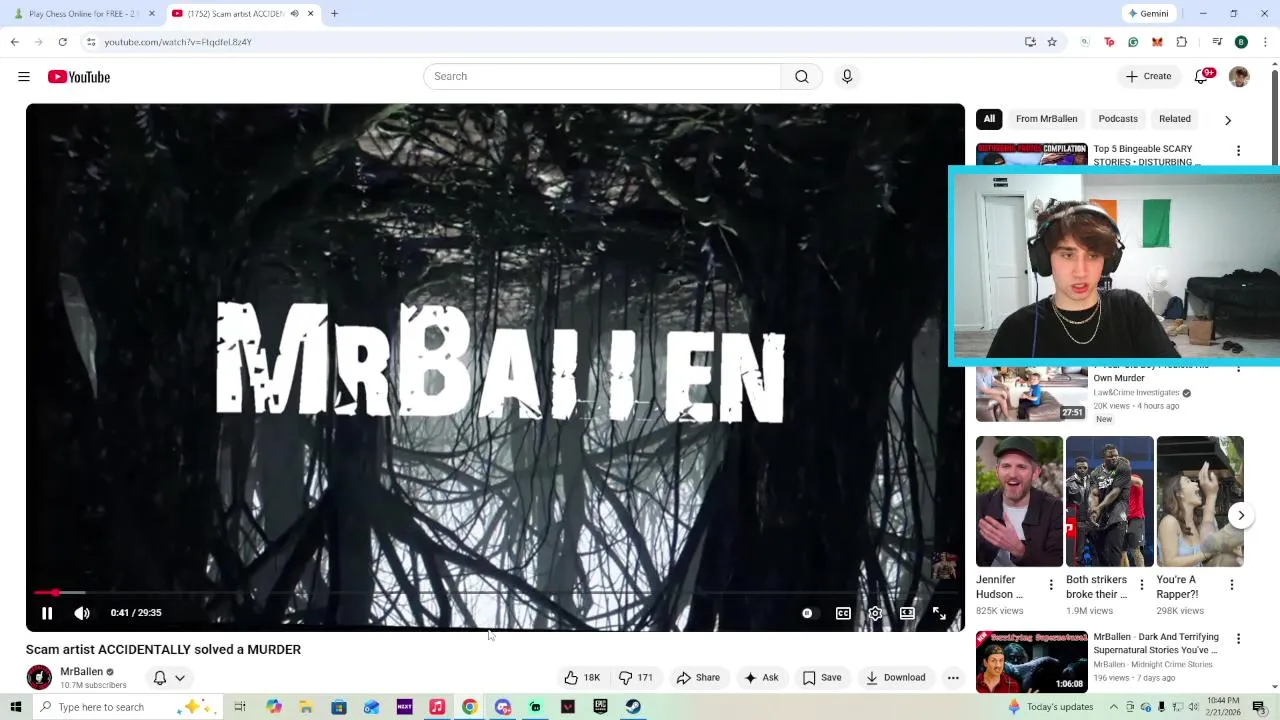Open YouTube notifications bell
Image resolution: width=1280 pixels, height=720 pixels.
(1202, 77)
